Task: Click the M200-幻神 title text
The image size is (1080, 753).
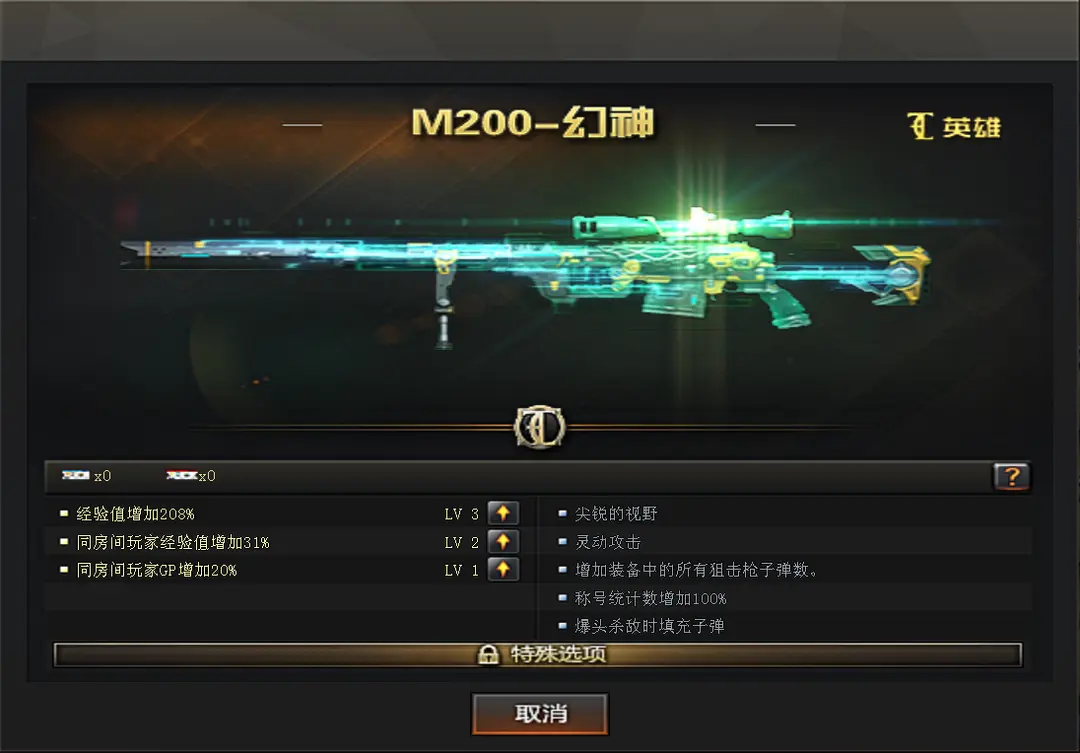Action: 532,123
